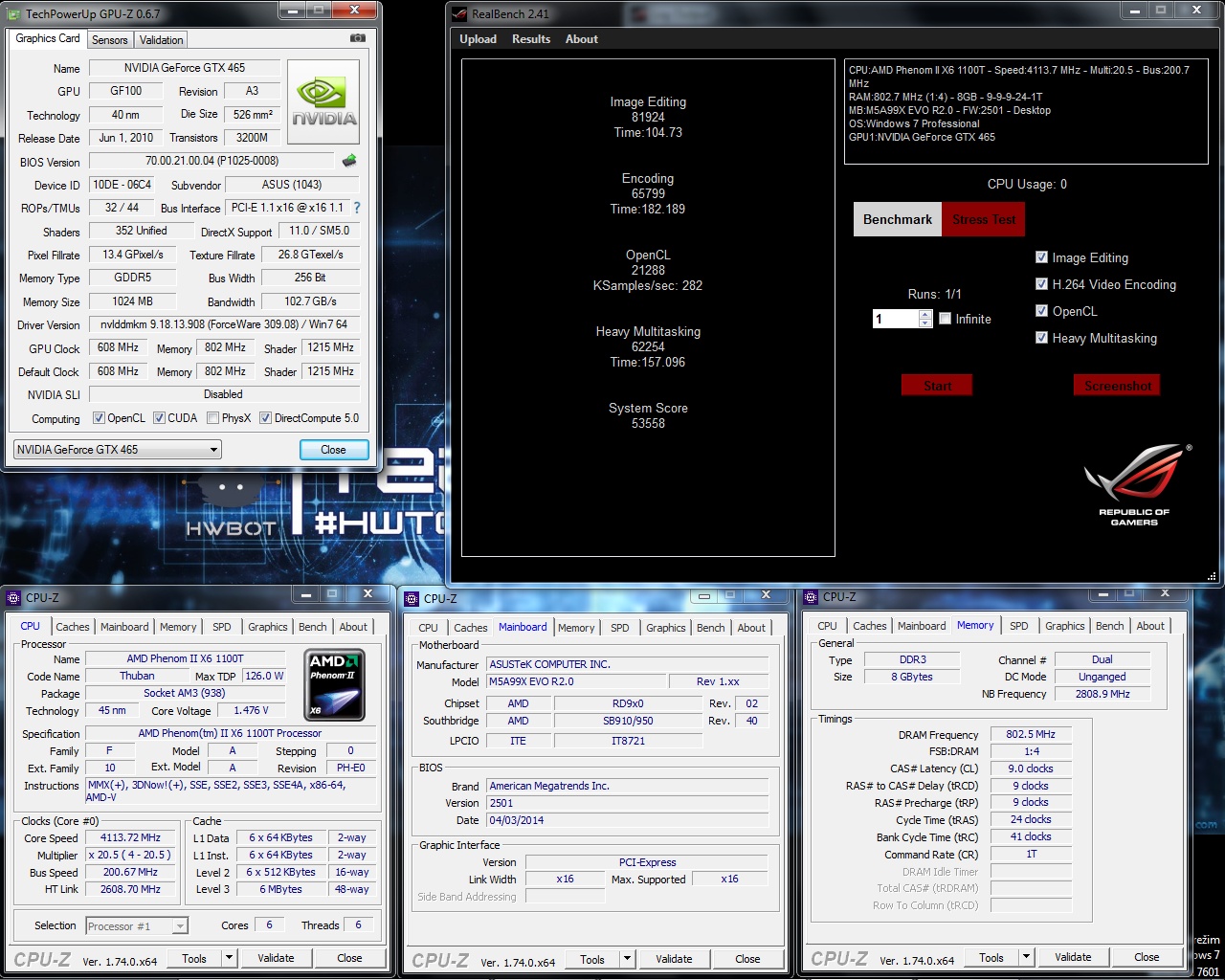Image resolution: width=1225 pixels, height=980 pixels.
Task: Click the GPU-Z title bar icon
Action: pyautogui.click(x=14, y=13)
